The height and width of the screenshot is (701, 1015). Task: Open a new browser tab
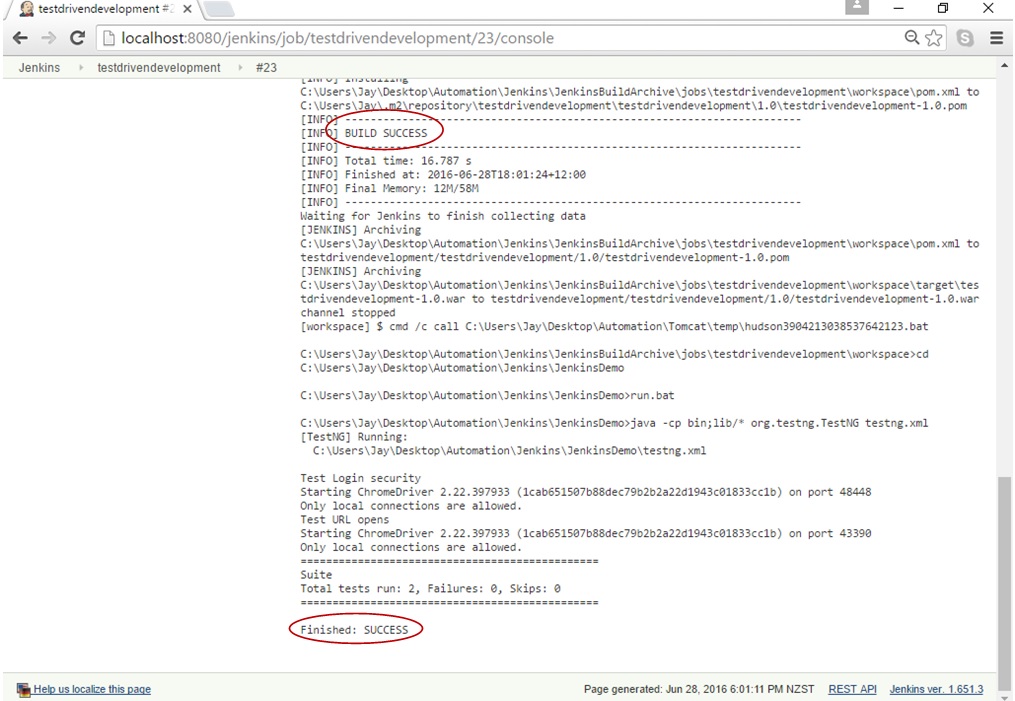218,9
